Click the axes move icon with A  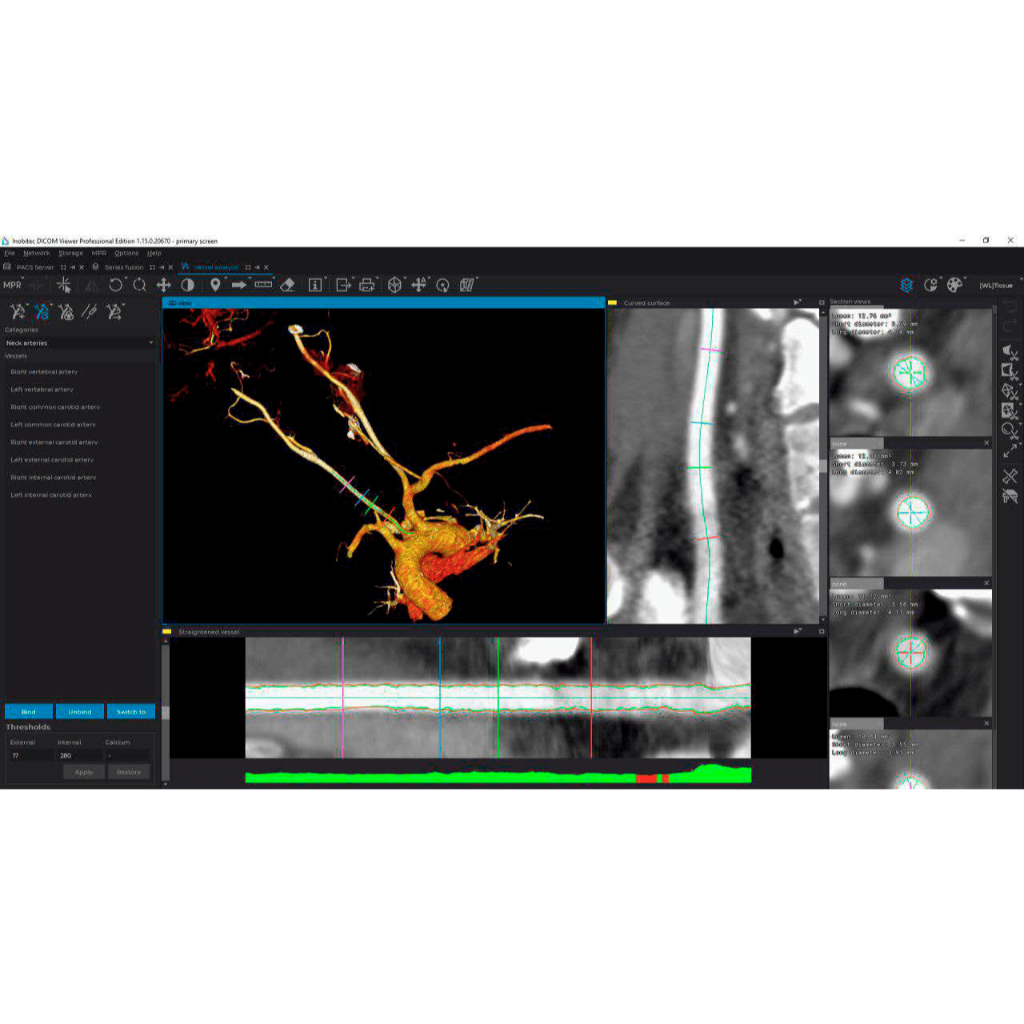419,285
